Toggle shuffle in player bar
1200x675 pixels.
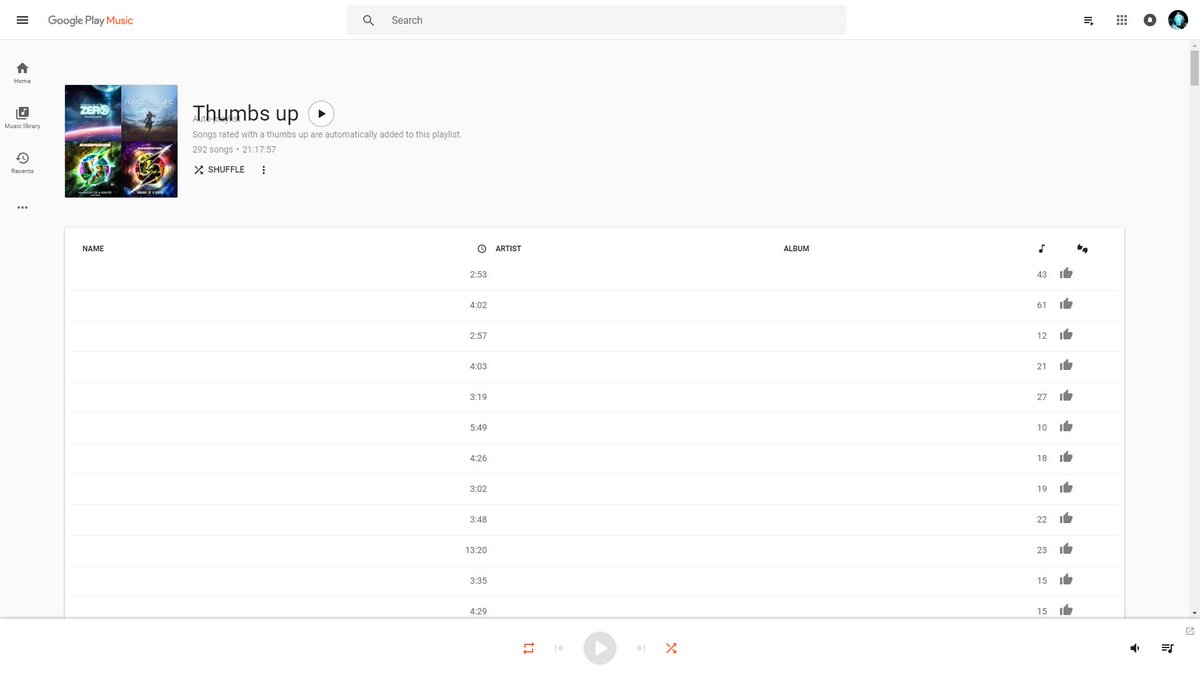[x=671, y=648]
